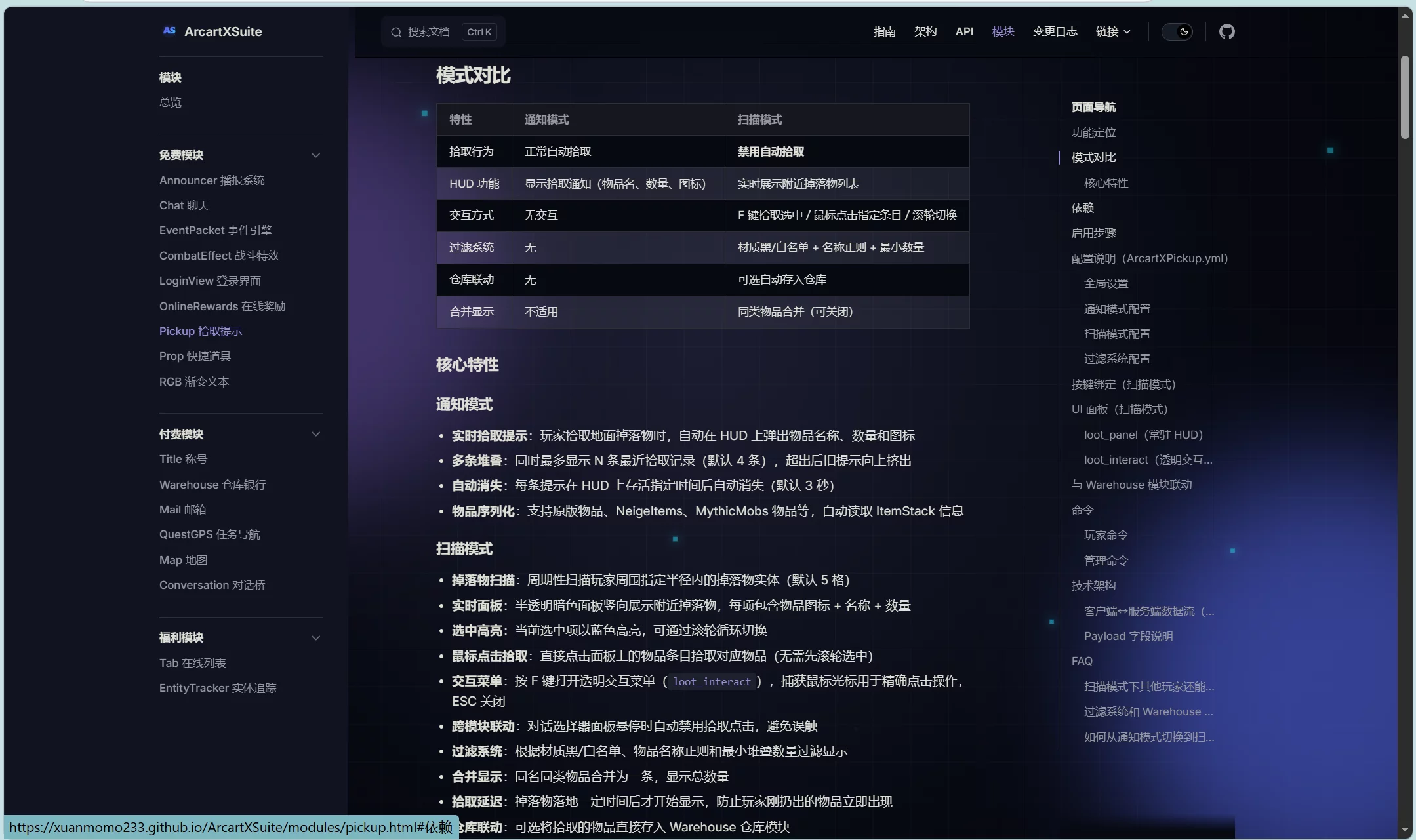Screen dimensions: 1416x840
Task: Click the 模式对比 section heading
Action: tap(473, 75)
